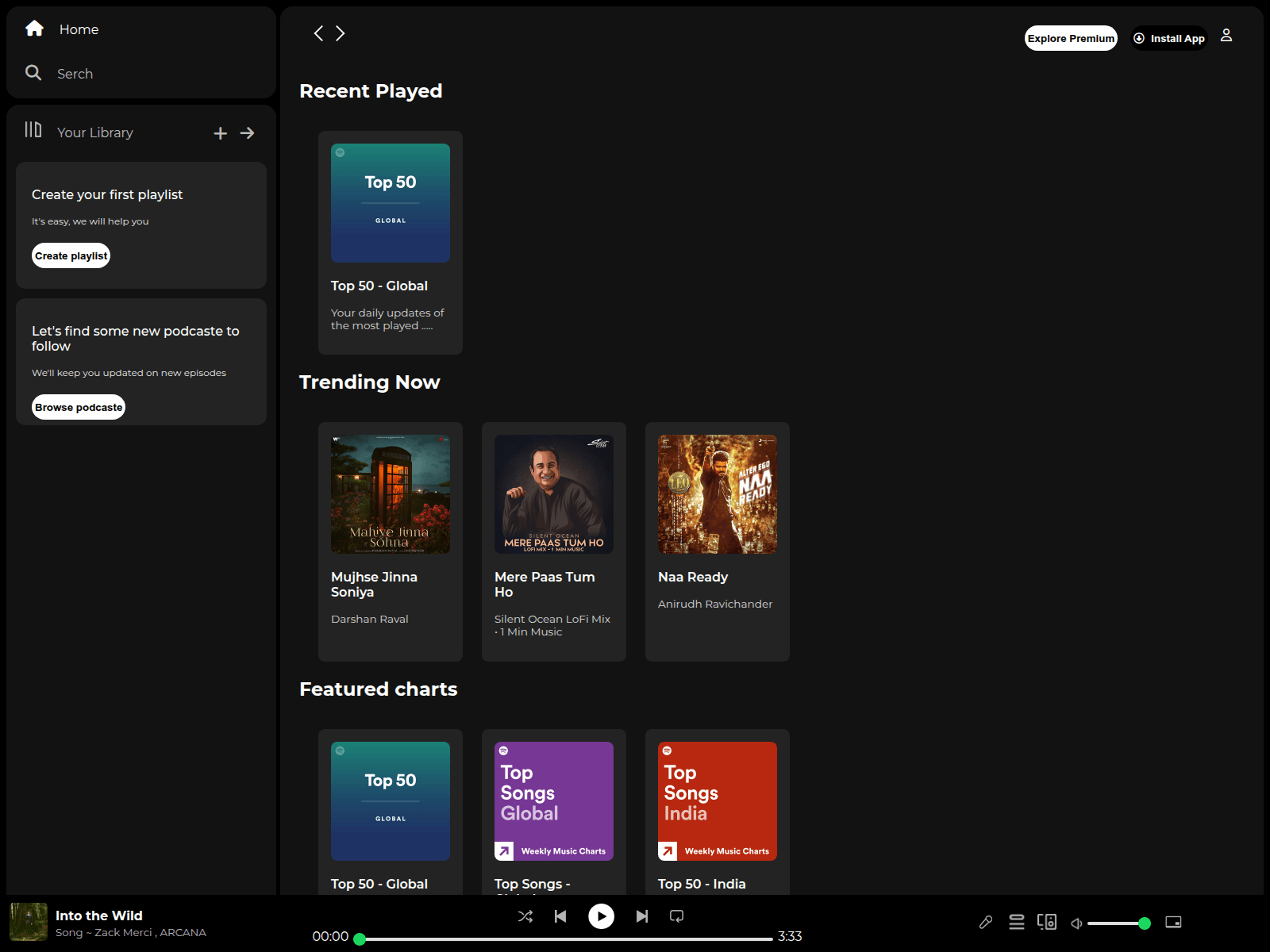This screenshot has height=952, width=1270.
Task: Click the 00:00 elapsed time text
Action: point(330,936)
